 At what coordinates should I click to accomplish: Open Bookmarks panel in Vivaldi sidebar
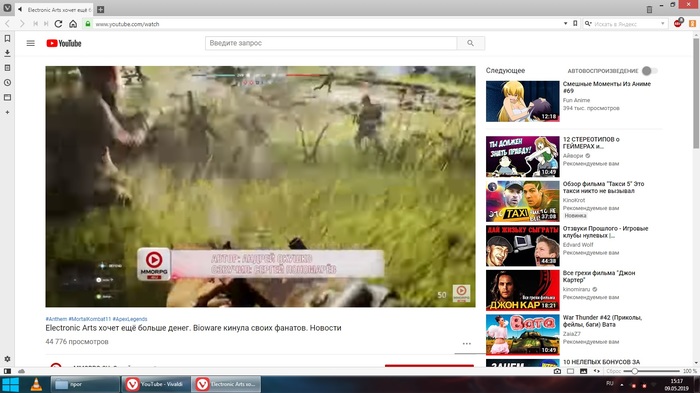[x=7, y=39]
